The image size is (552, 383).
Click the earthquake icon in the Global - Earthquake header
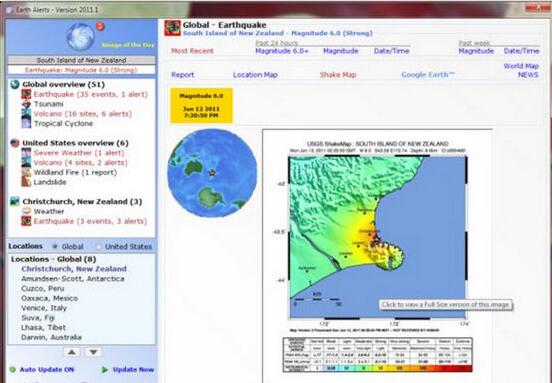coord(172,28)
